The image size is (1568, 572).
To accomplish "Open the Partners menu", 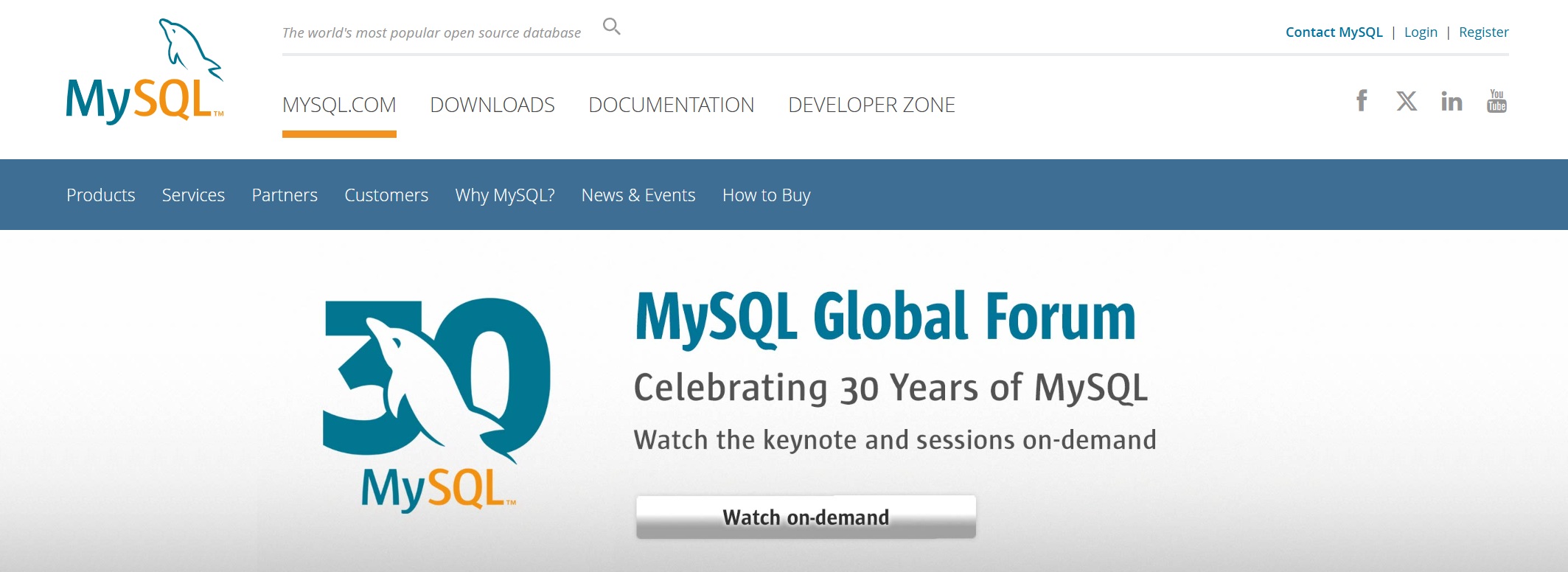I will click(x=285, y=195).
